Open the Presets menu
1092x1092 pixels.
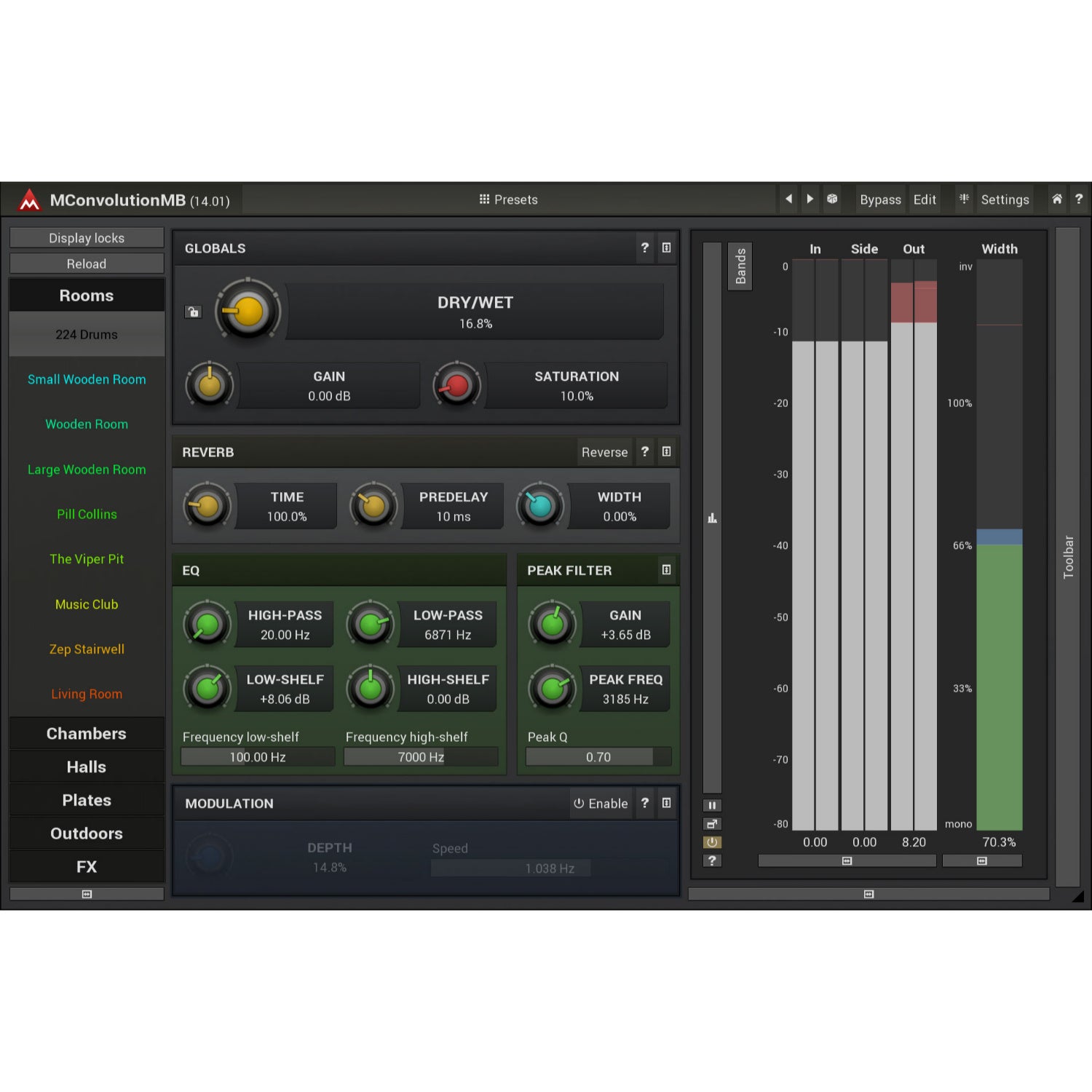509,199
